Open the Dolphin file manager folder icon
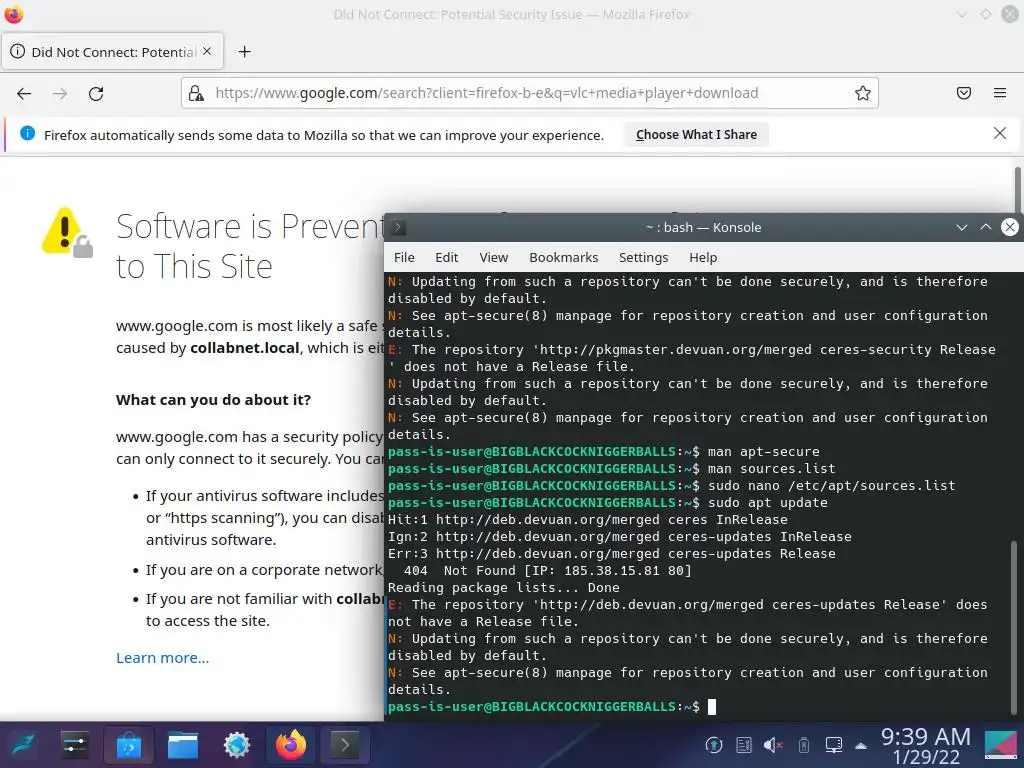This screenshot has width=1024, height=768. tap(183, 745)
